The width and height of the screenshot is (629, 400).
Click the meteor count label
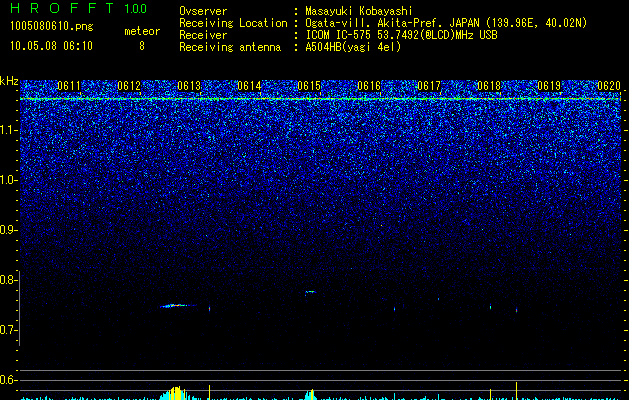pos(142,31)
